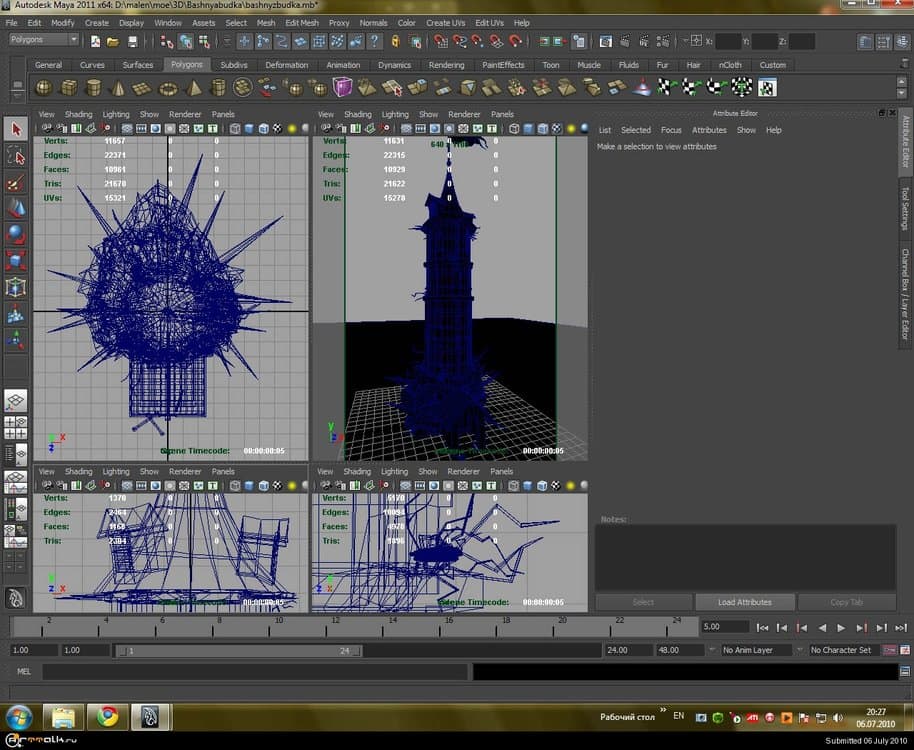Viewport: 914px width, 750px height.
Task: Click the time range slider bar
Action: 238,650
